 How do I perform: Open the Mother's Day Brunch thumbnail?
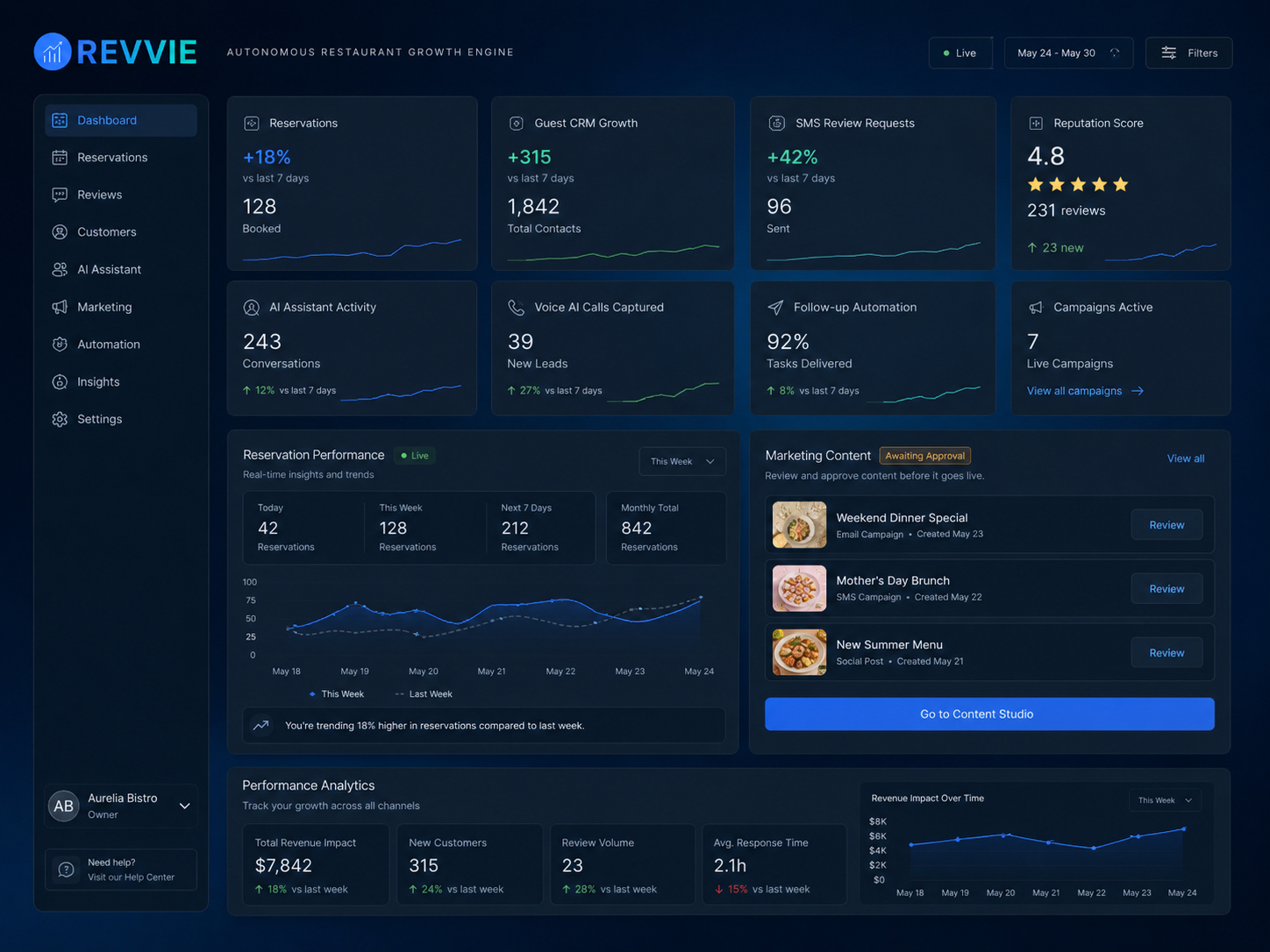click(x=799, y=588)
